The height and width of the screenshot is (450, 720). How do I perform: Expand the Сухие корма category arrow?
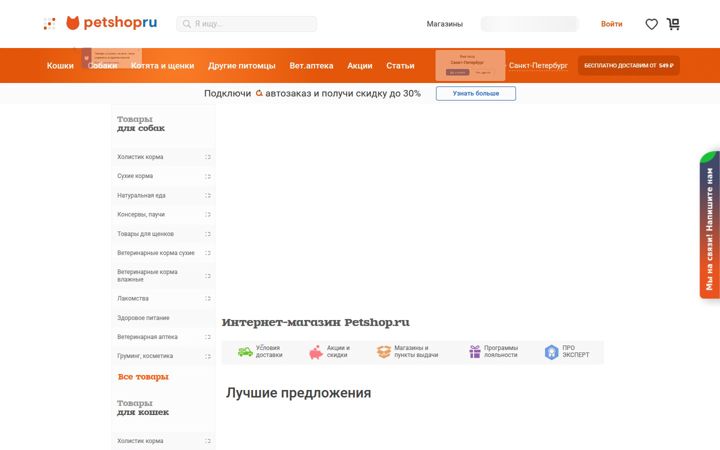[x=208, y=176]
